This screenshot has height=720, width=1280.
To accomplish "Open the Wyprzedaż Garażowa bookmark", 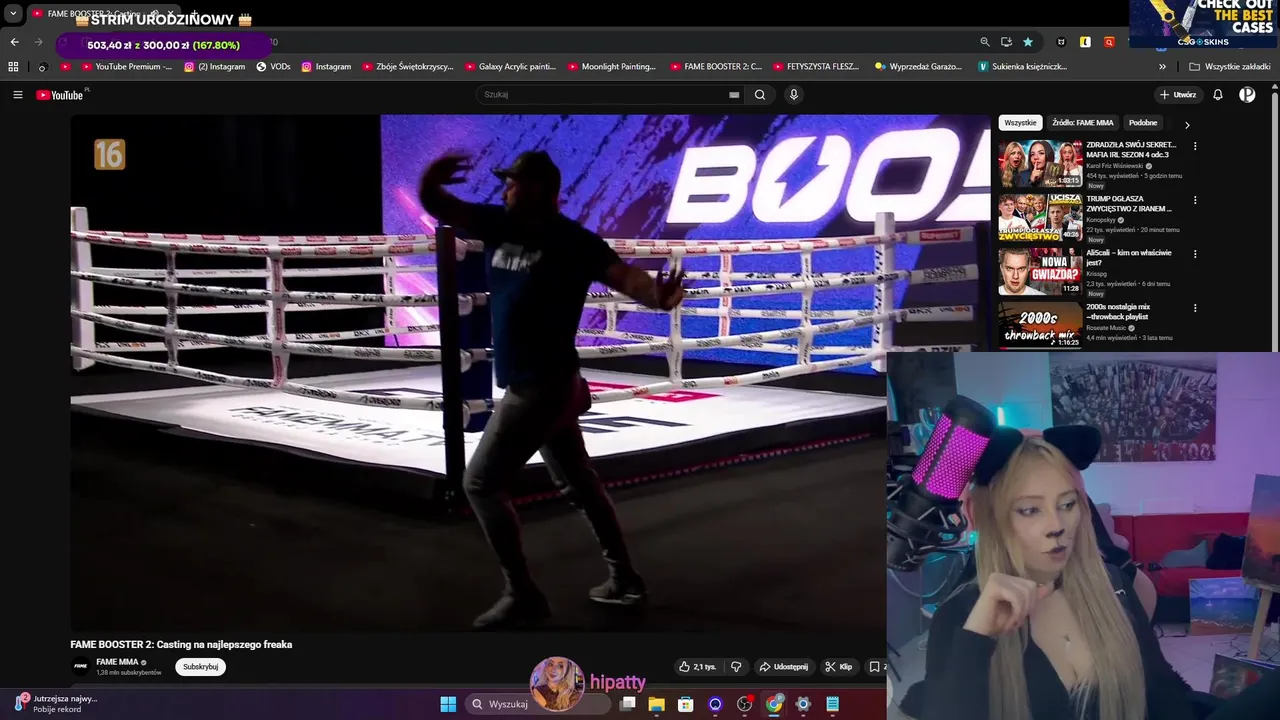I will click(x=918, y=67).
